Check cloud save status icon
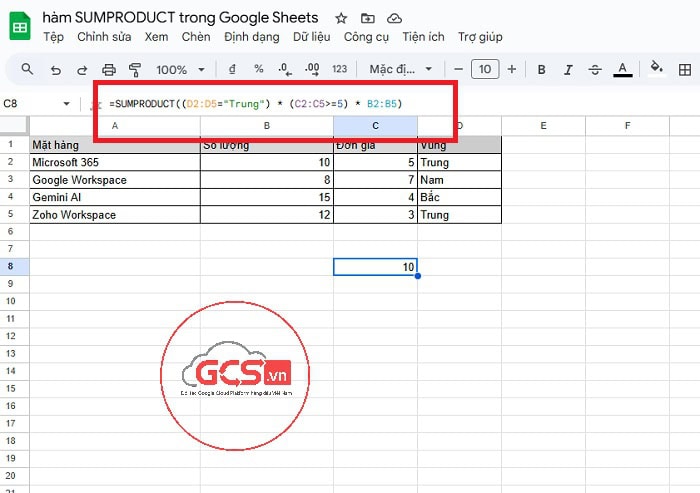This screenshot has height=493, width=700. (394, 18)
